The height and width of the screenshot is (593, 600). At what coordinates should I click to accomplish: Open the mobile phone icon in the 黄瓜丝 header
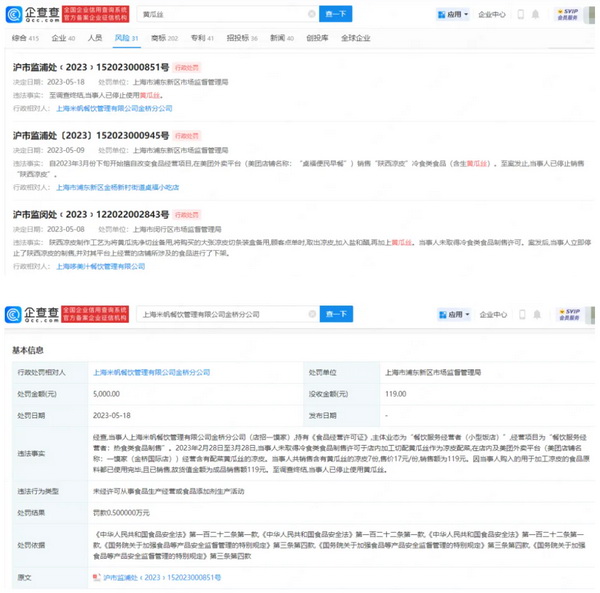[x=520, y=15]
